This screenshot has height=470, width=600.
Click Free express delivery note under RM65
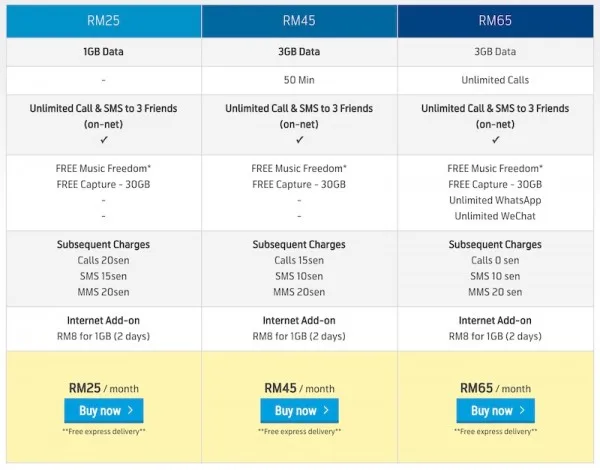pyautogui.click(x=496, y=431)
